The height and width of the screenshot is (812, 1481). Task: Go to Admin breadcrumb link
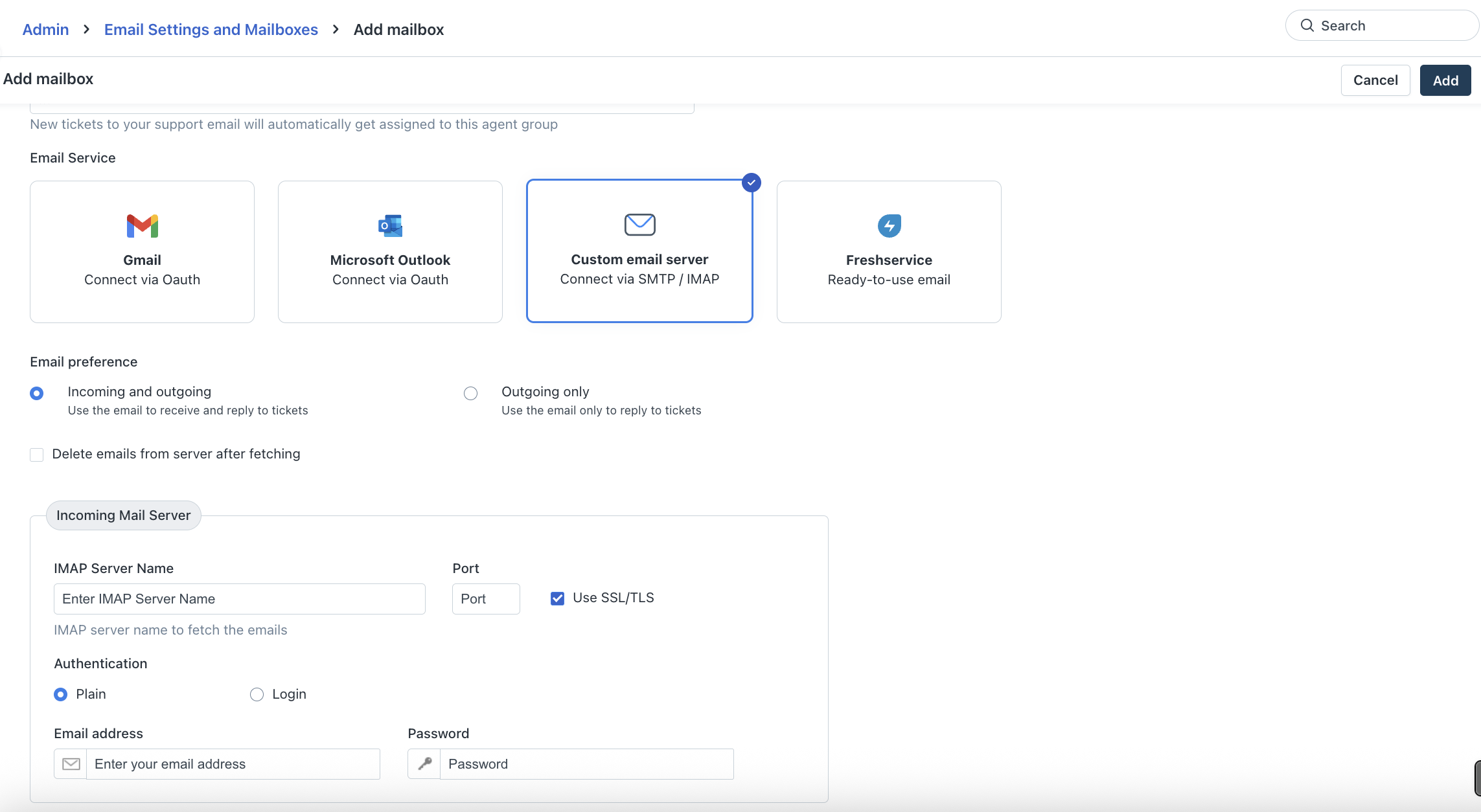pyautogui.click(x=45, y=30)
